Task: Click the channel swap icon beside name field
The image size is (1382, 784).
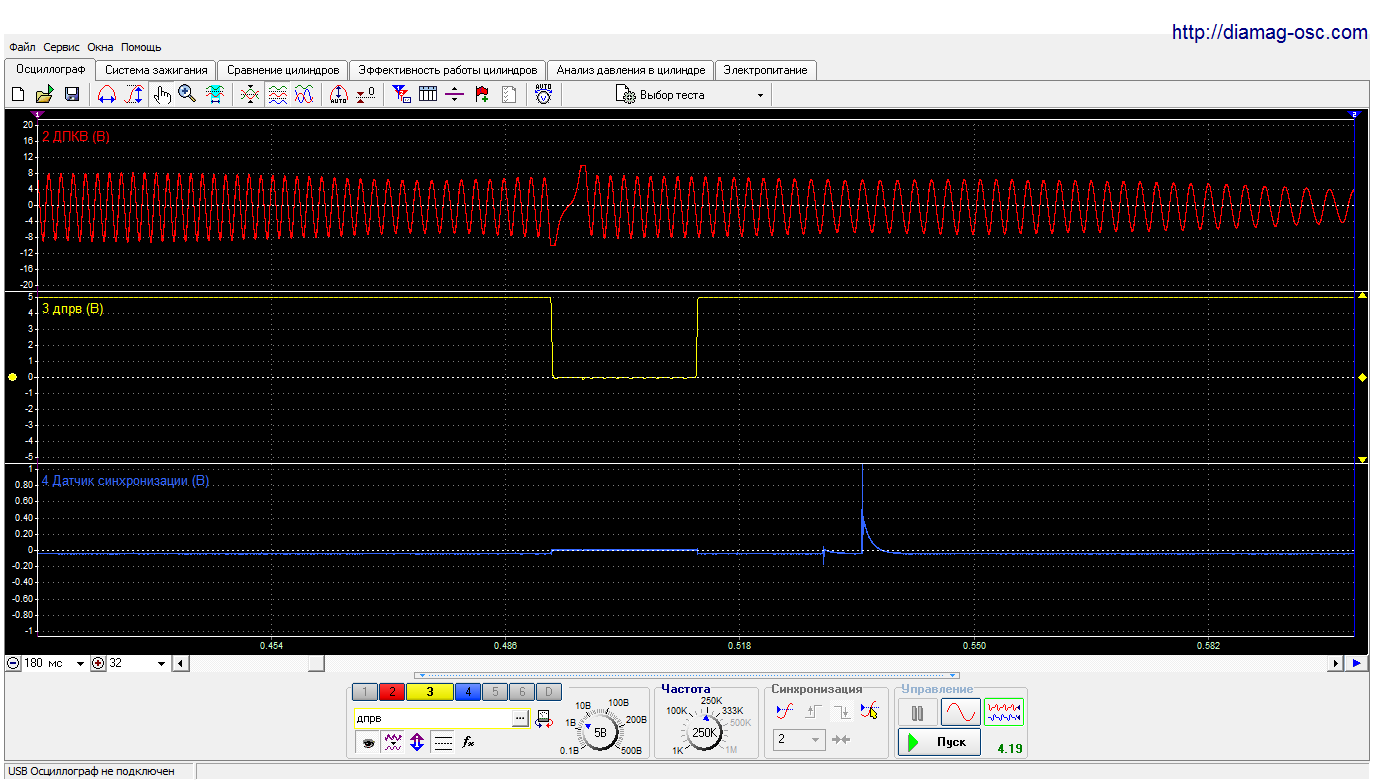Action: (x=543, y=718)
